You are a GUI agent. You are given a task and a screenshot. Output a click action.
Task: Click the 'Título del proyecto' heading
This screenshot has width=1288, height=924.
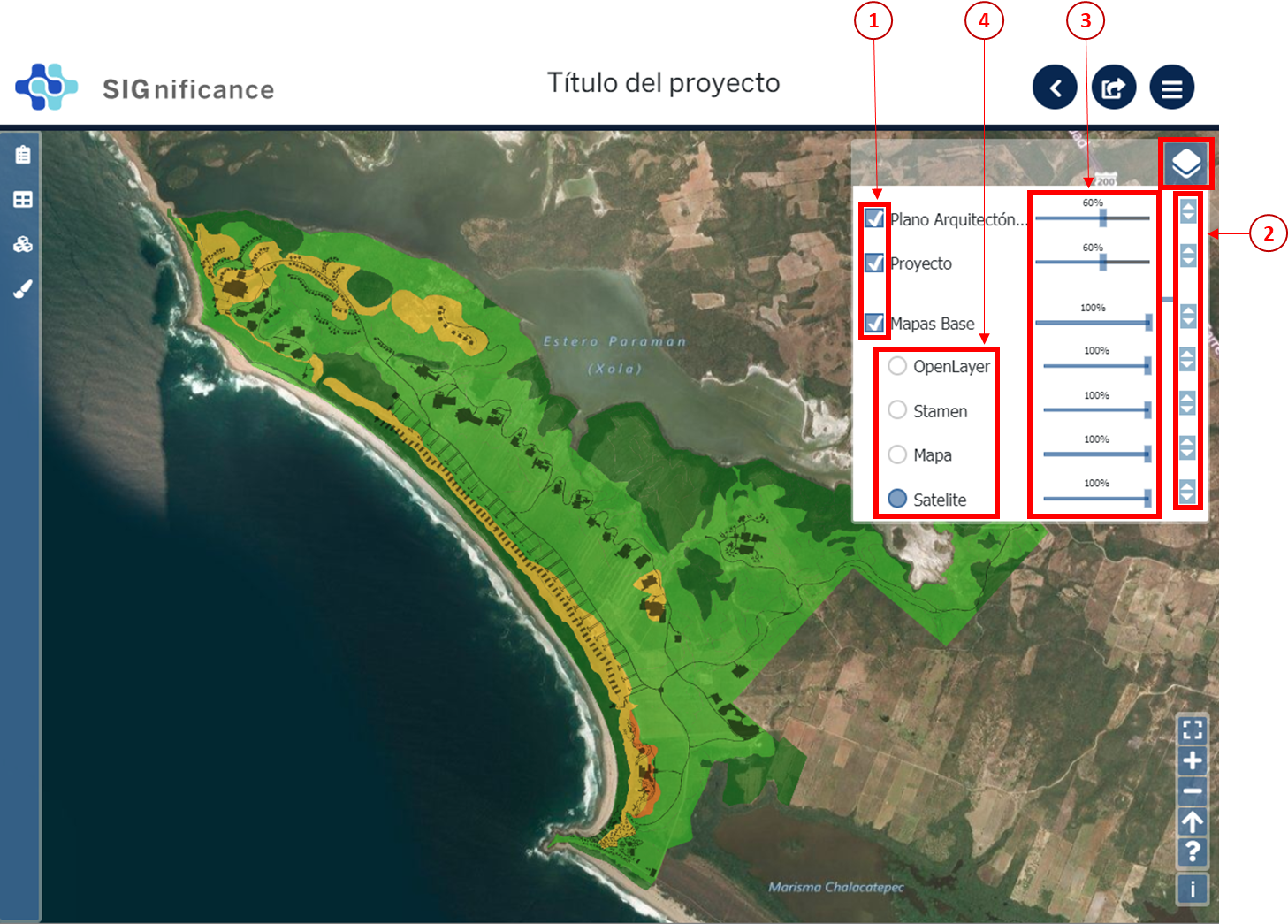coord(663,83)
